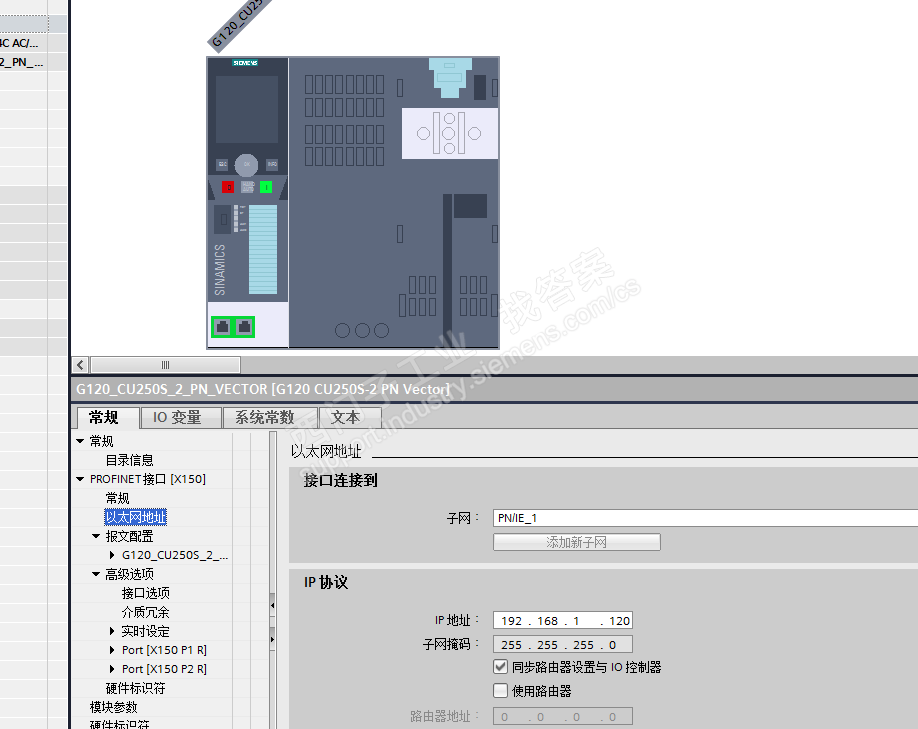Expand the G120_CU250S_2_... tree node

click(112, 555)
